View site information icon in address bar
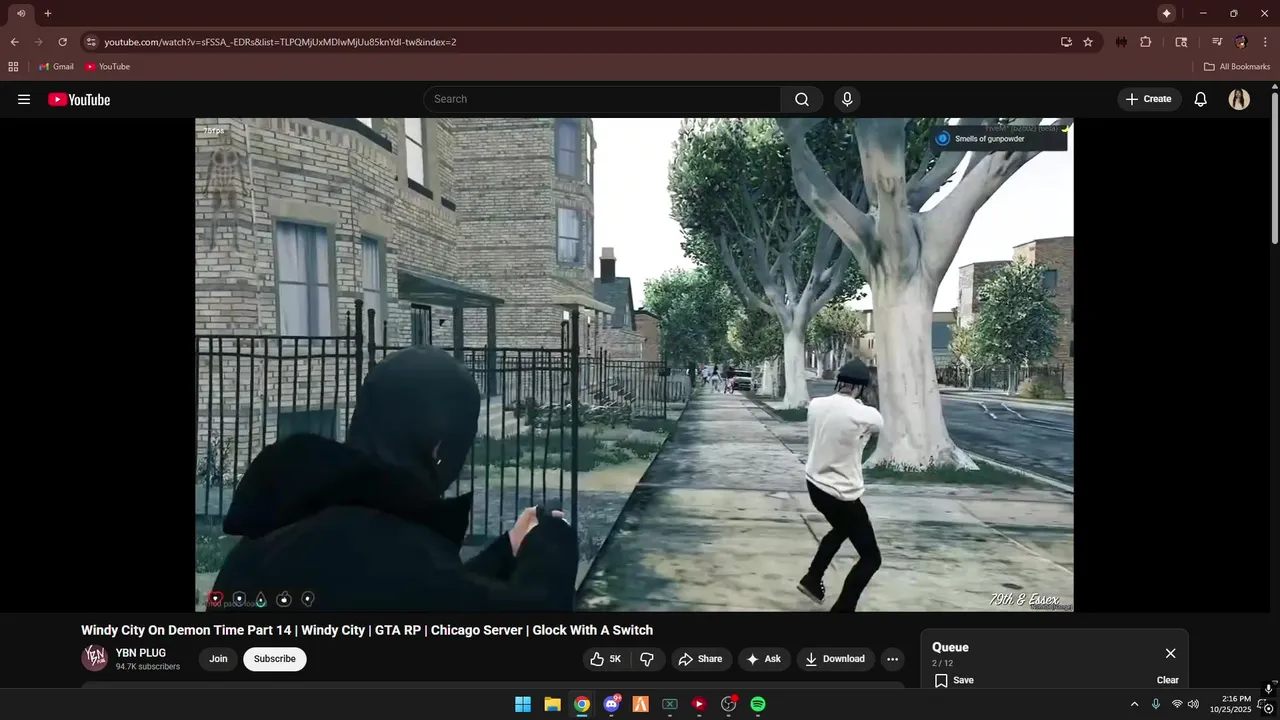The height and width of the screenshot is (720, 1280). (91, 42)
